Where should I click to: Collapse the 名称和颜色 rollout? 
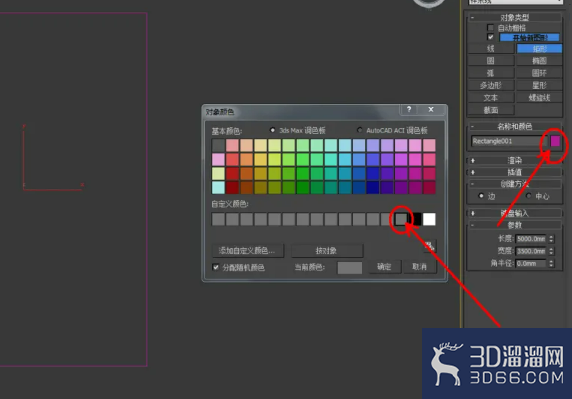pyautogui.click(x=514, y=127)
